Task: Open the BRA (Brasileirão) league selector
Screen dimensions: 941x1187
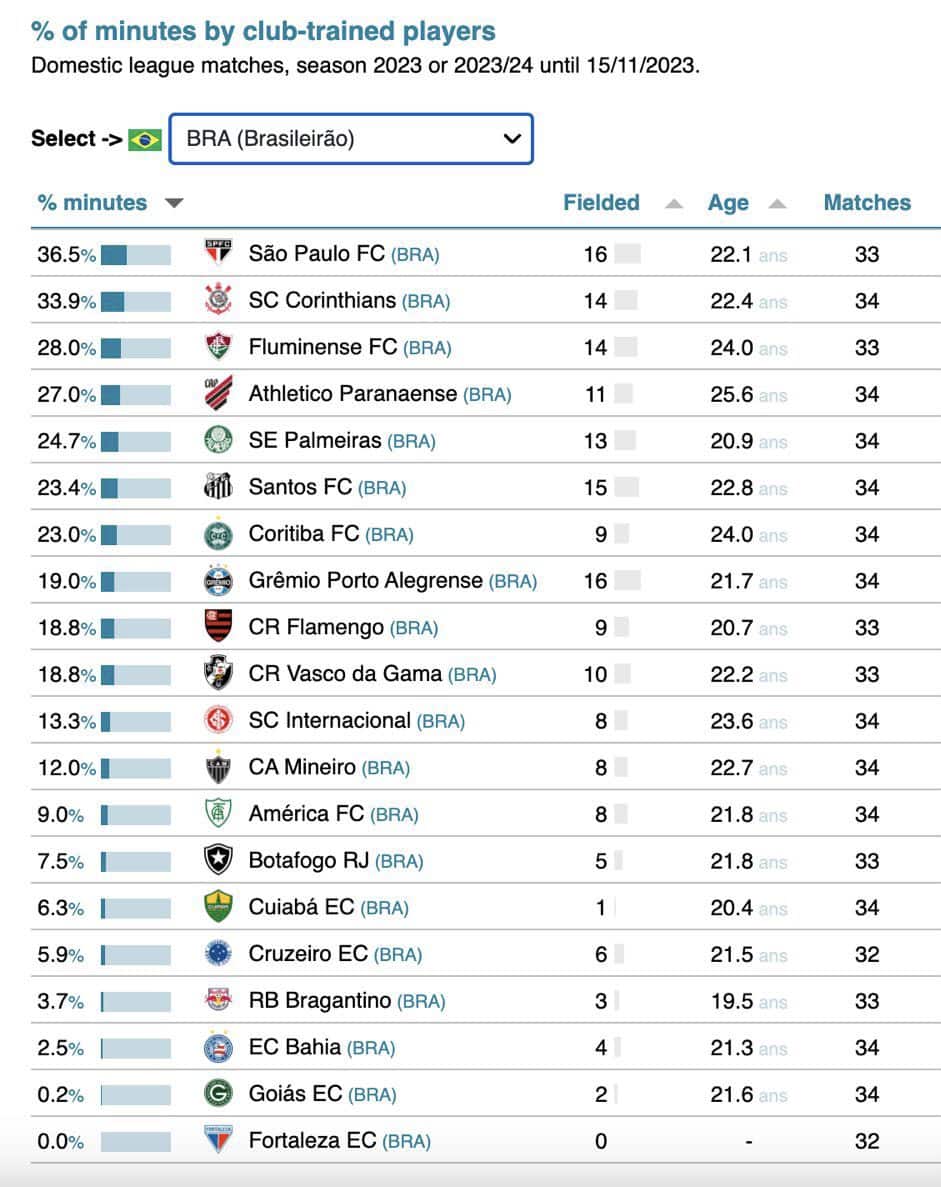Action: [350, 138]
